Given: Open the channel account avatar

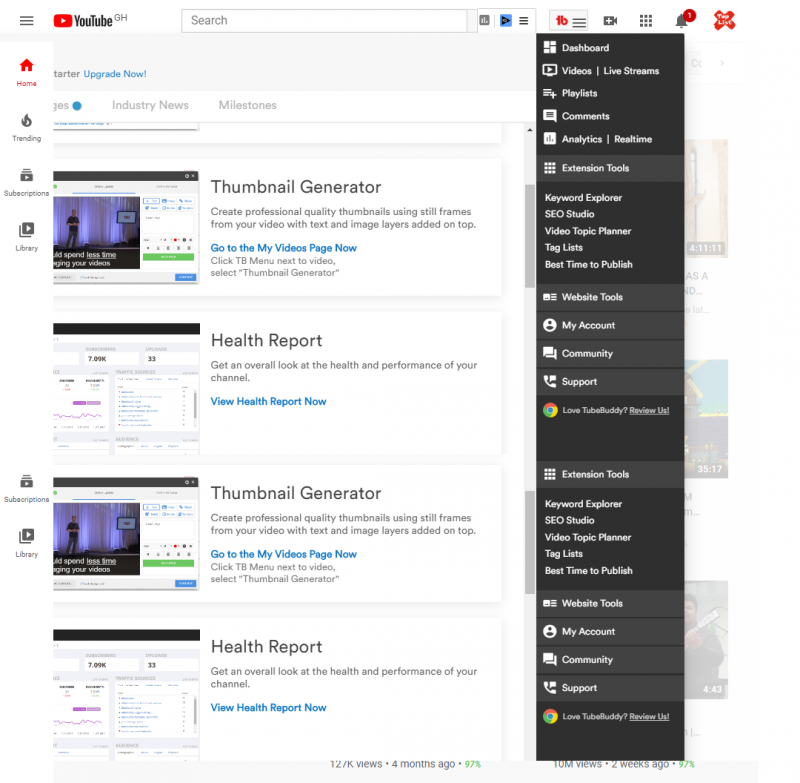Looking at the screenshot, I should (725, 21).
